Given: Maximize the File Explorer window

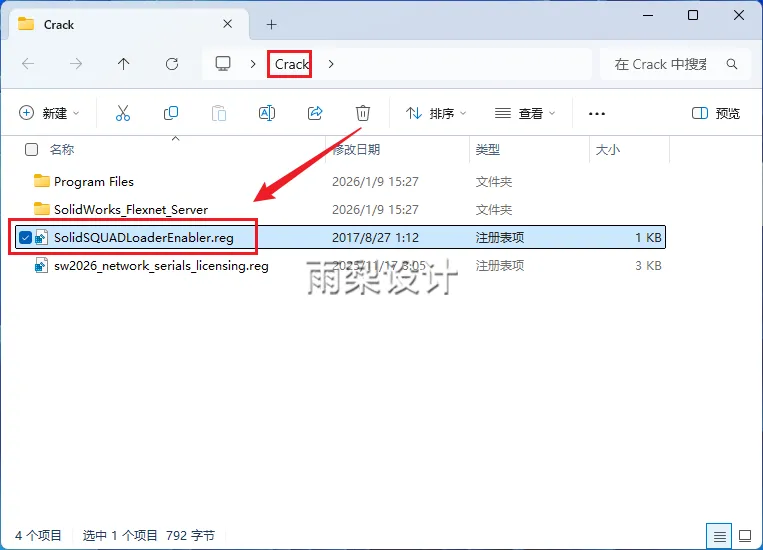Looking at the screenshot, I should (x=693, y=16).
